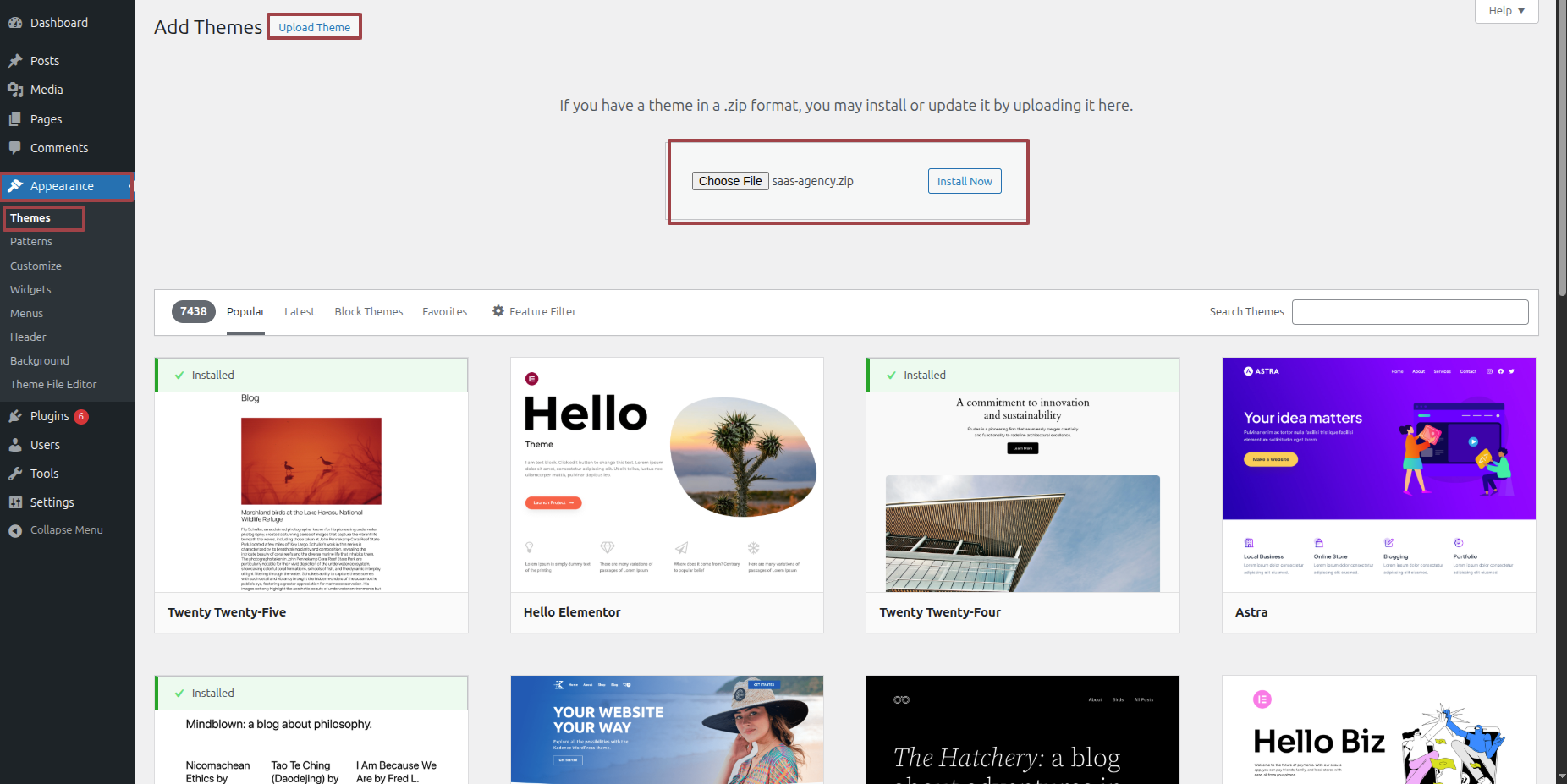Click the Twenty Twenty-Five theme title
This screenshot has width=1567, height=784.
coord(227,612)
